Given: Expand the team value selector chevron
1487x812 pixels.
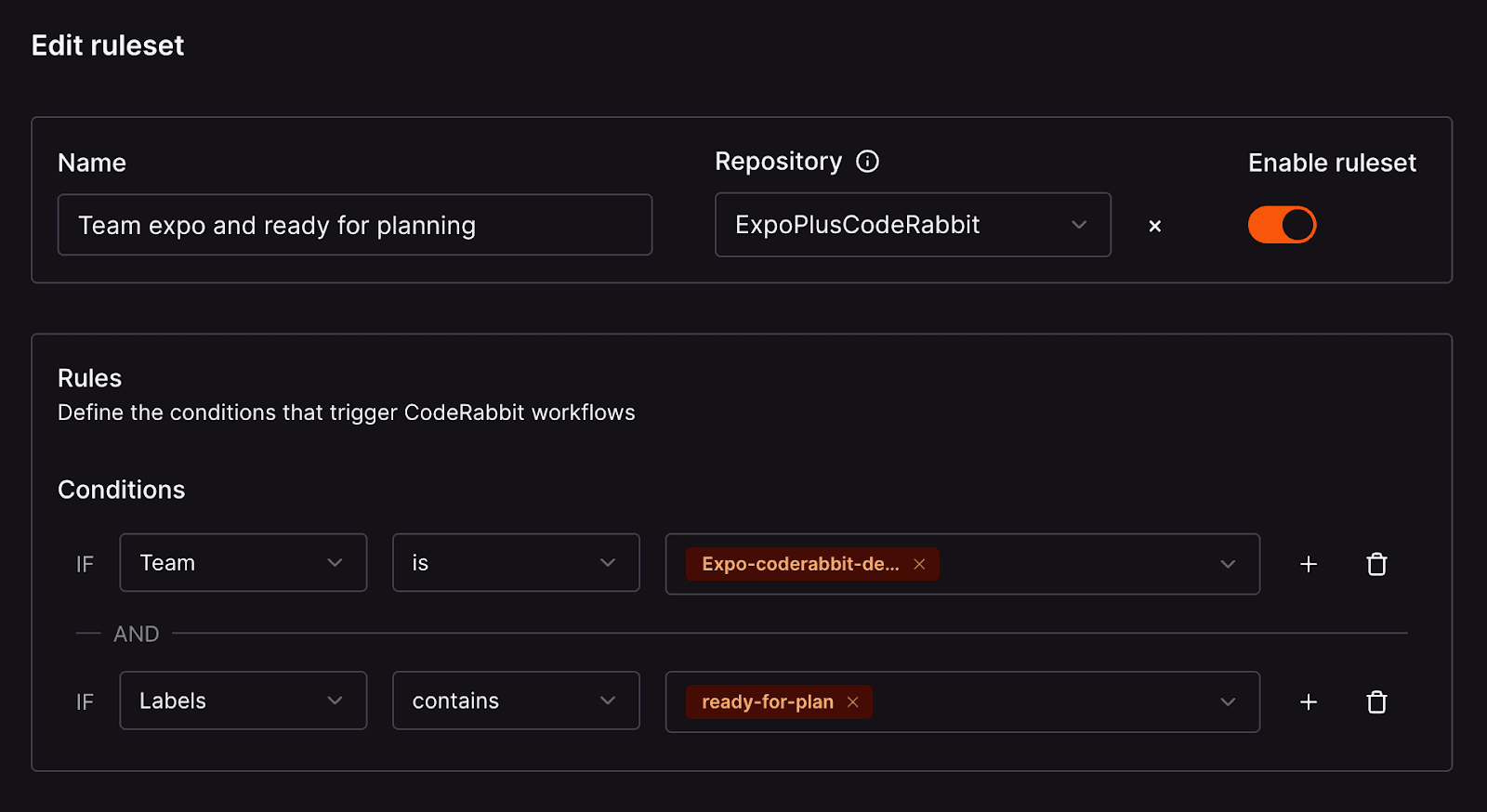Looking at the screenshot, I should click(x=1228, y=564).
